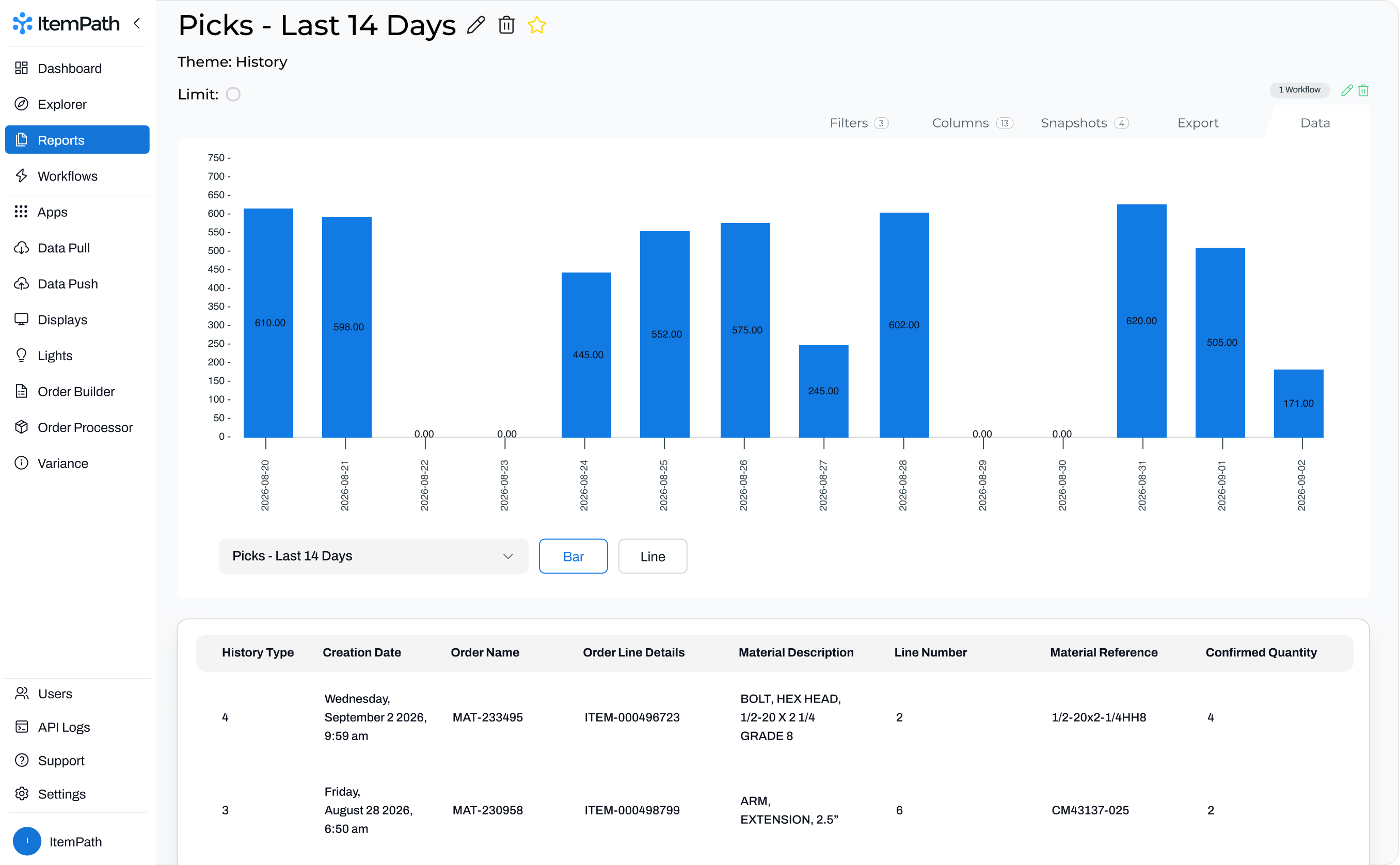The width and height of the screenshot is (1400, 865).
Task: Open Order Builder in sidebar
Action: coord(77,391)
